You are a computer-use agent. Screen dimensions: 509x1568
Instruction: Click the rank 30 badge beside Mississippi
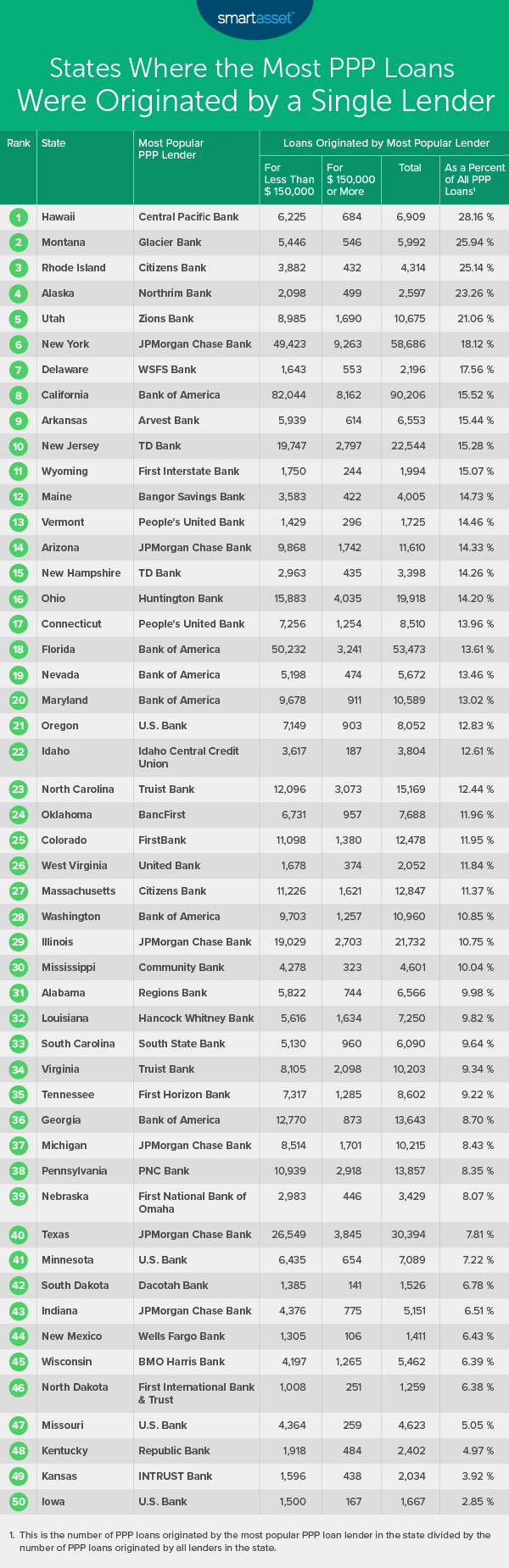pyautogui.click(x=18, y=968)
